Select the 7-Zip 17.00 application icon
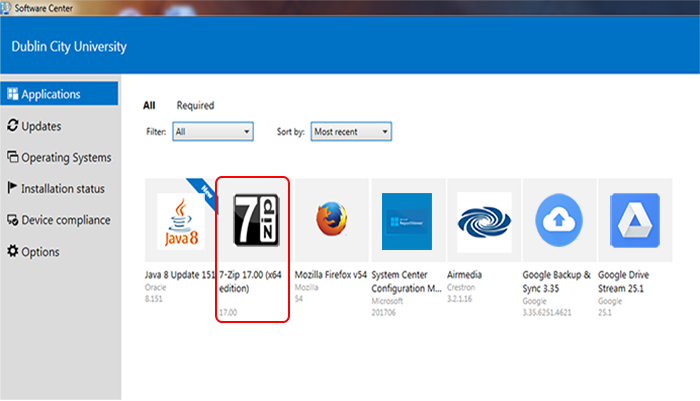 pos(256,220)
